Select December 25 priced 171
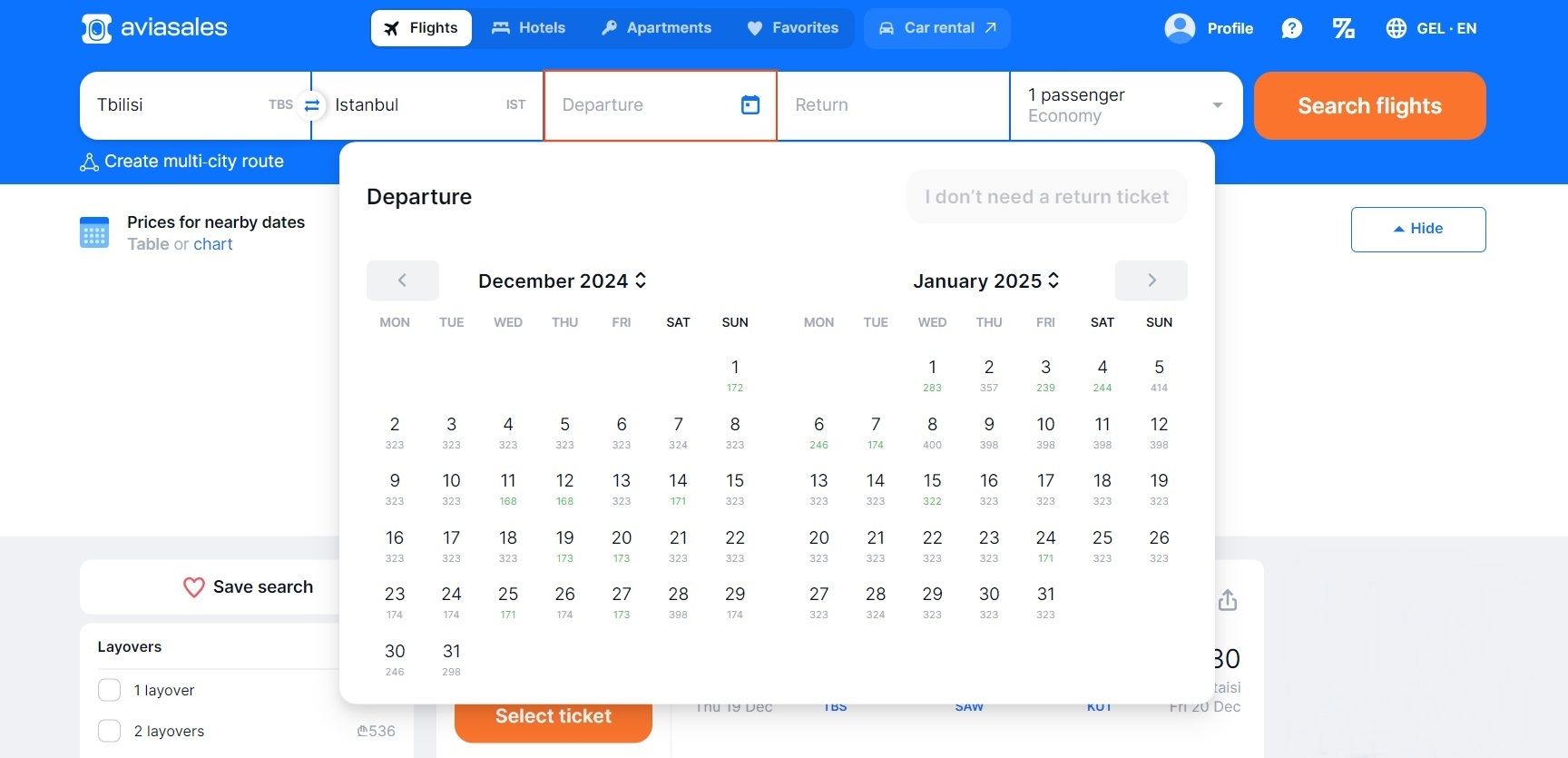Screen dimensions: 1568x758 coord(508,602)
